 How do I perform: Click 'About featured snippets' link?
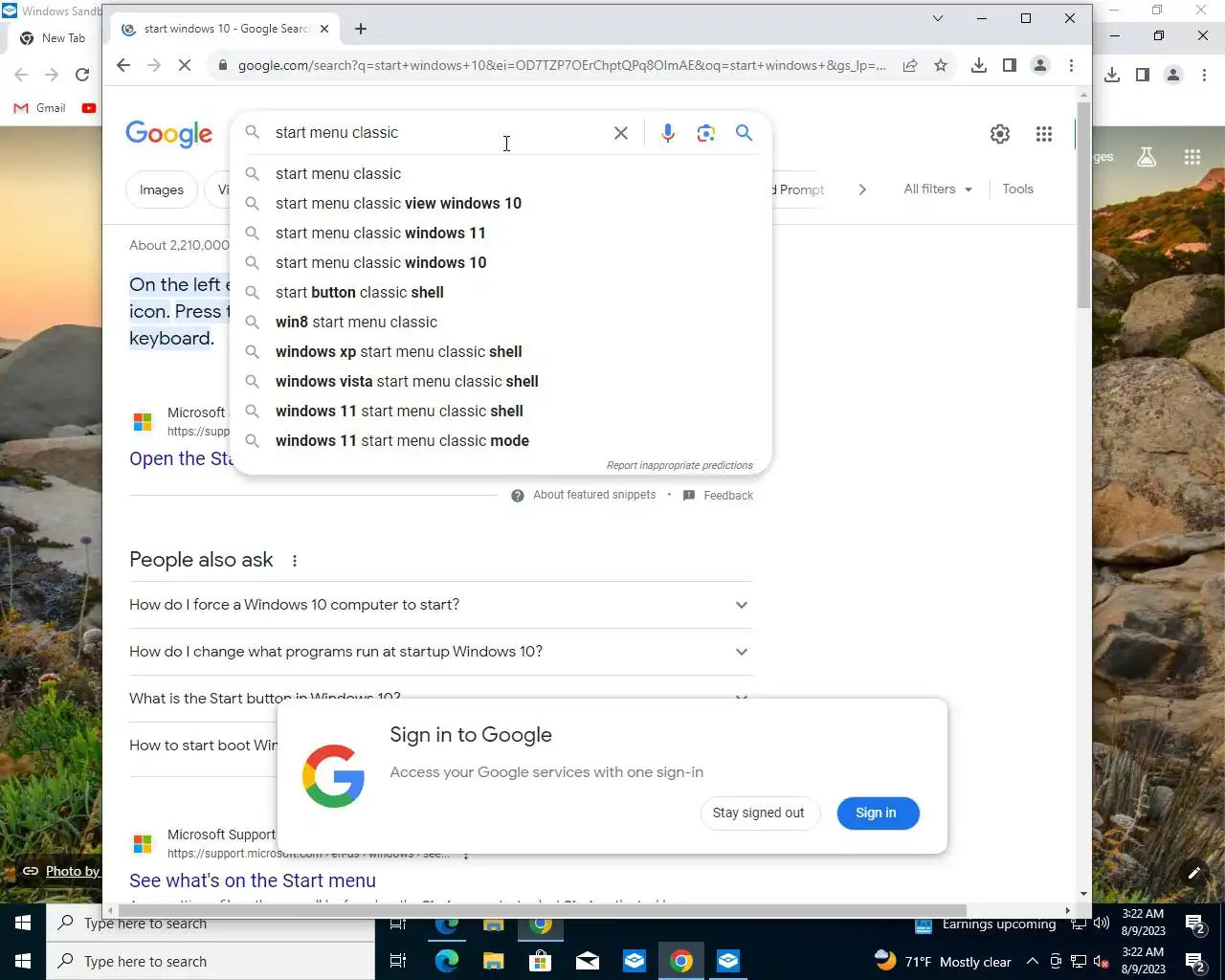[x=594, y=495]
